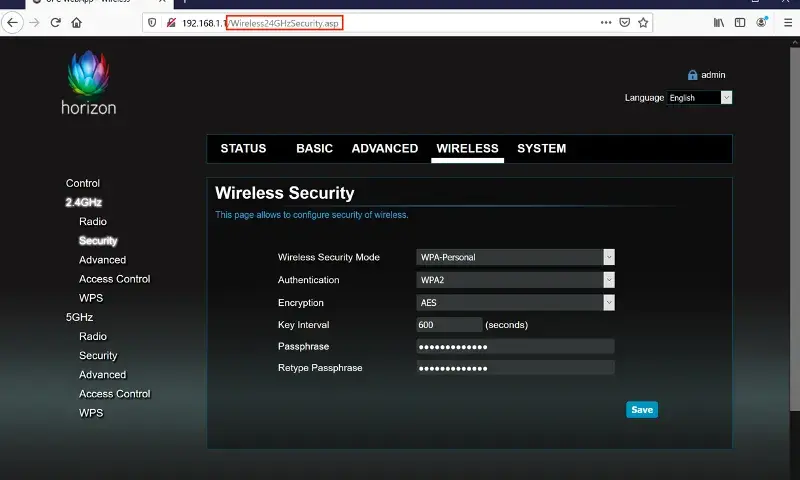The image size is (800, 480).
Task: Open Radio under 2.4GHz
Action: pyautogui.click(x=93, y=221)
